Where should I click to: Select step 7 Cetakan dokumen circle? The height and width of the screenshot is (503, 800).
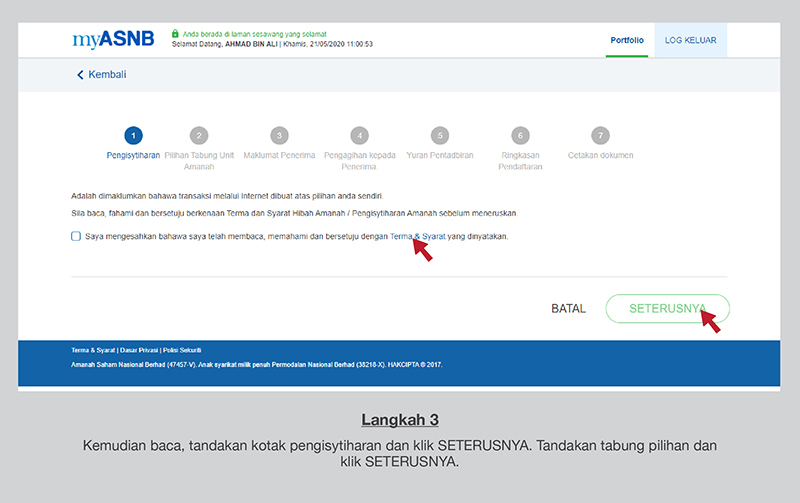pos(599,135)
